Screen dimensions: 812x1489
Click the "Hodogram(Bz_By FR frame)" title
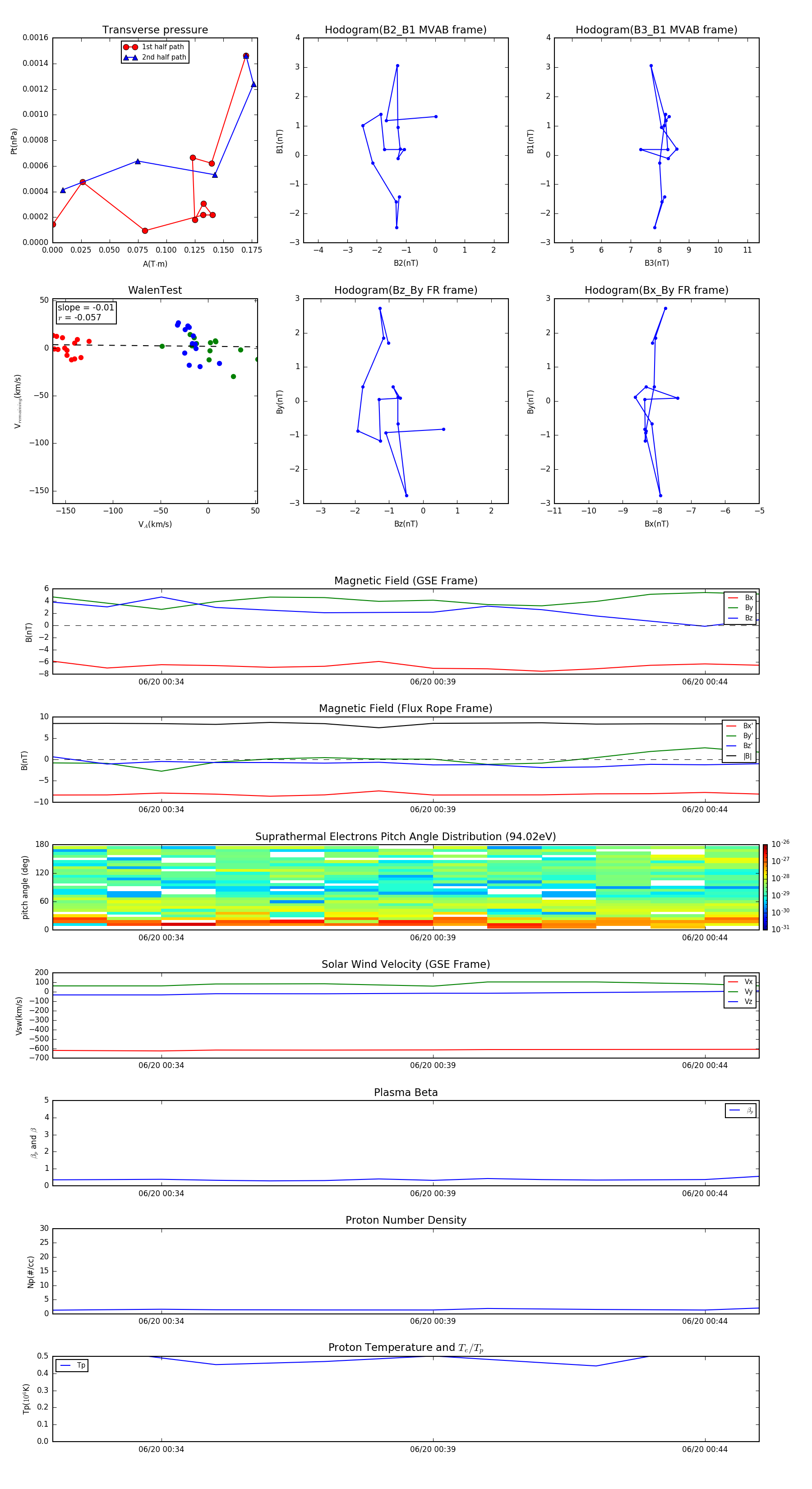(x=406, y=290)
